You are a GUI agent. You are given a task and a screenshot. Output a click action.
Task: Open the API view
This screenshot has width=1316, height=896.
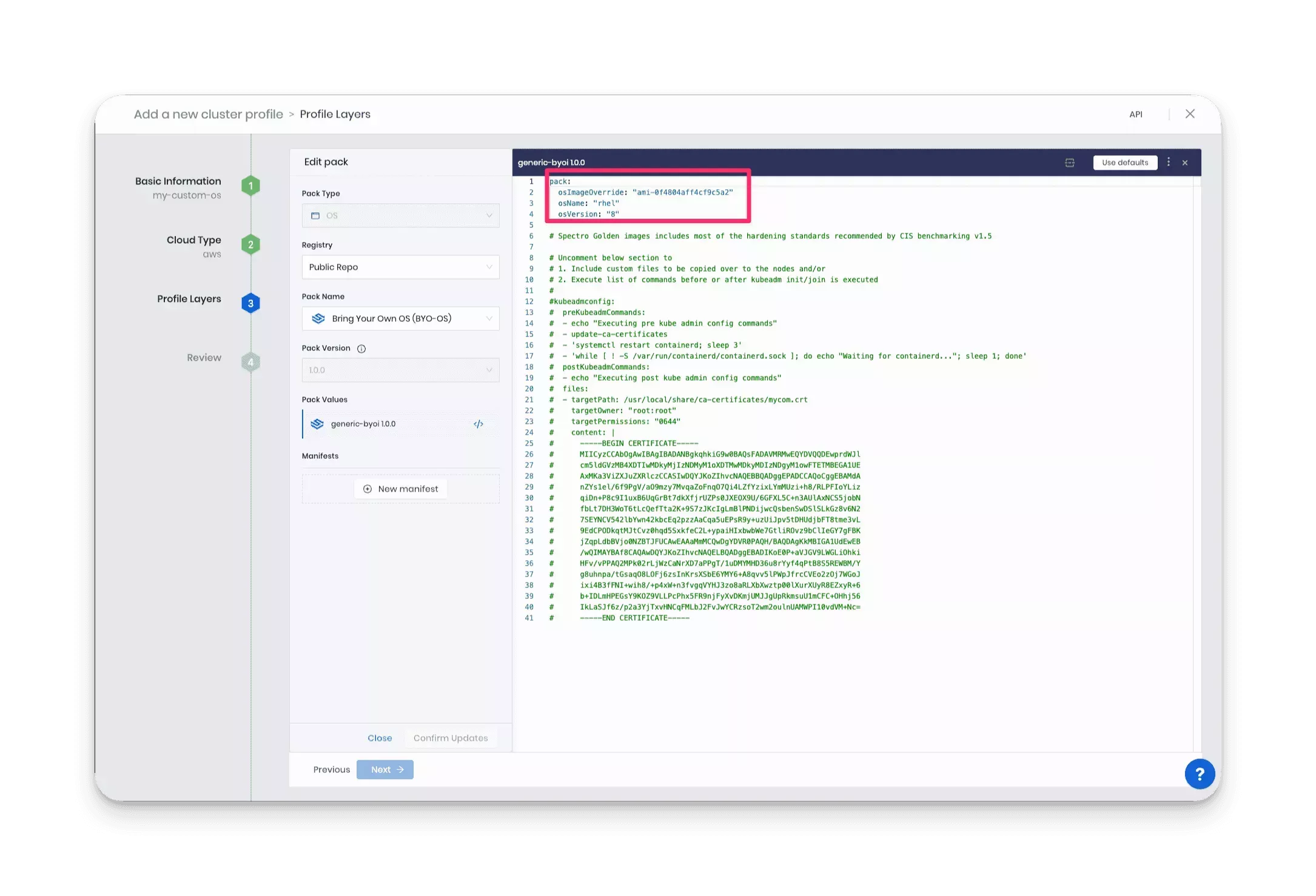click(x=1135, y=114)
